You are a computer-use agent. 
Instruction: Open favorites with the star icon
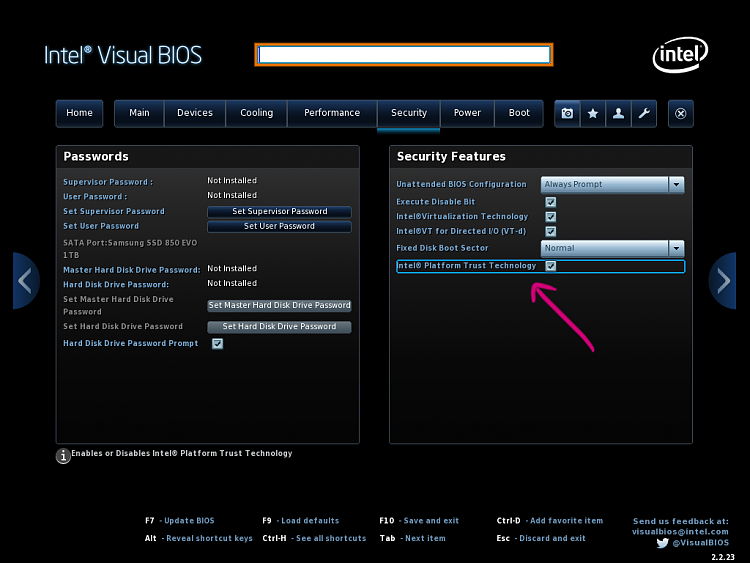pos(593,113)
